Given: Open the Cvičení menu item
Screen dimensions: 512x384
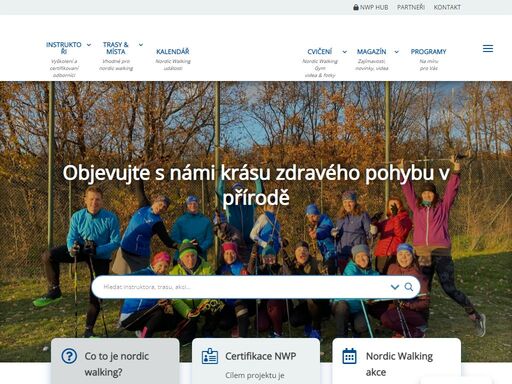Looking at the screenshot, I should [x=320, y=51].
